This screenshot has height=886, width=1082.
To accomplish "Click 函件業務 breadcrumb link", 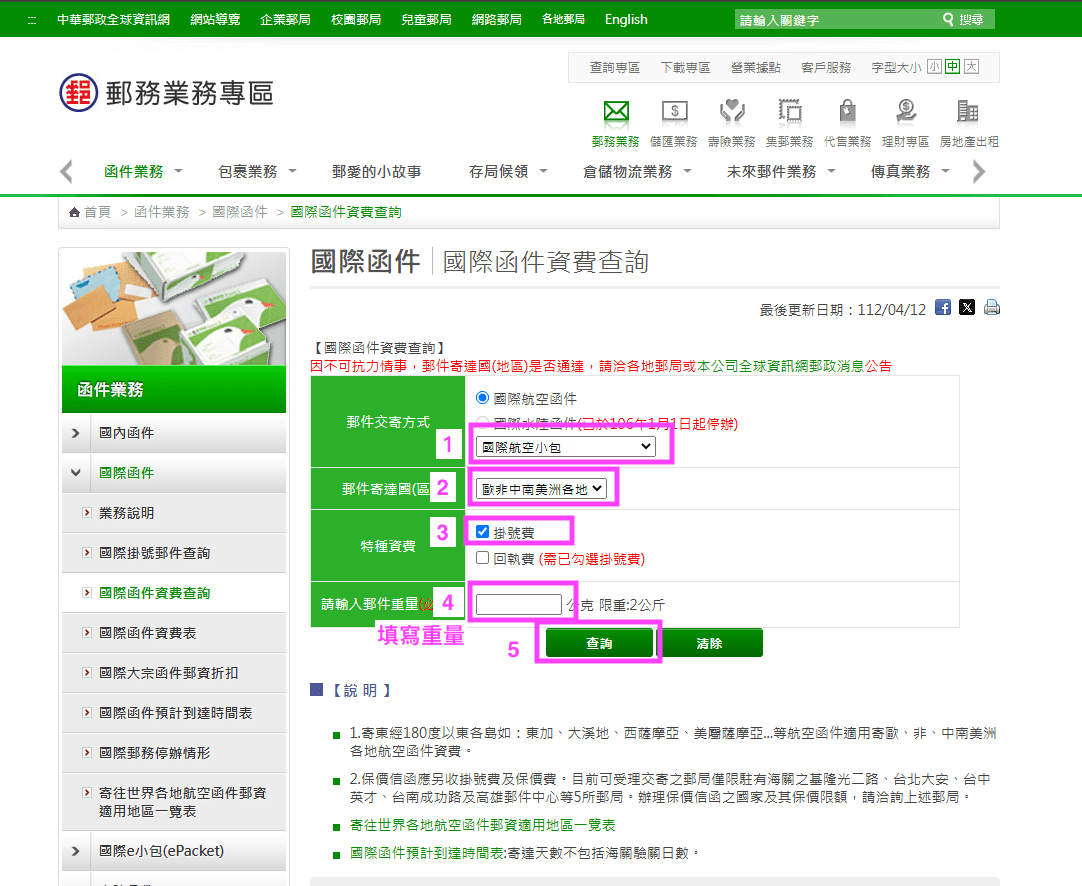I will (161, 212).
